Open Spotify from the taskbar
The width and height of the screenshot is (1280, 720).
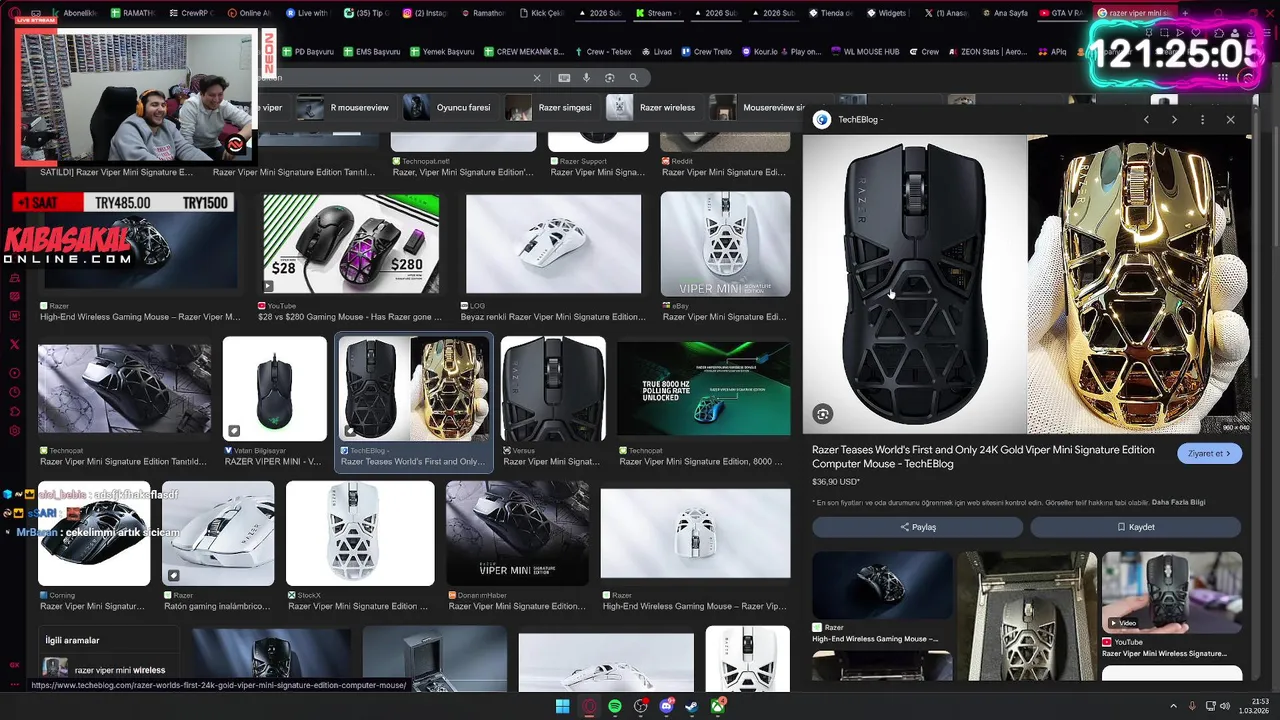point(615,707)
